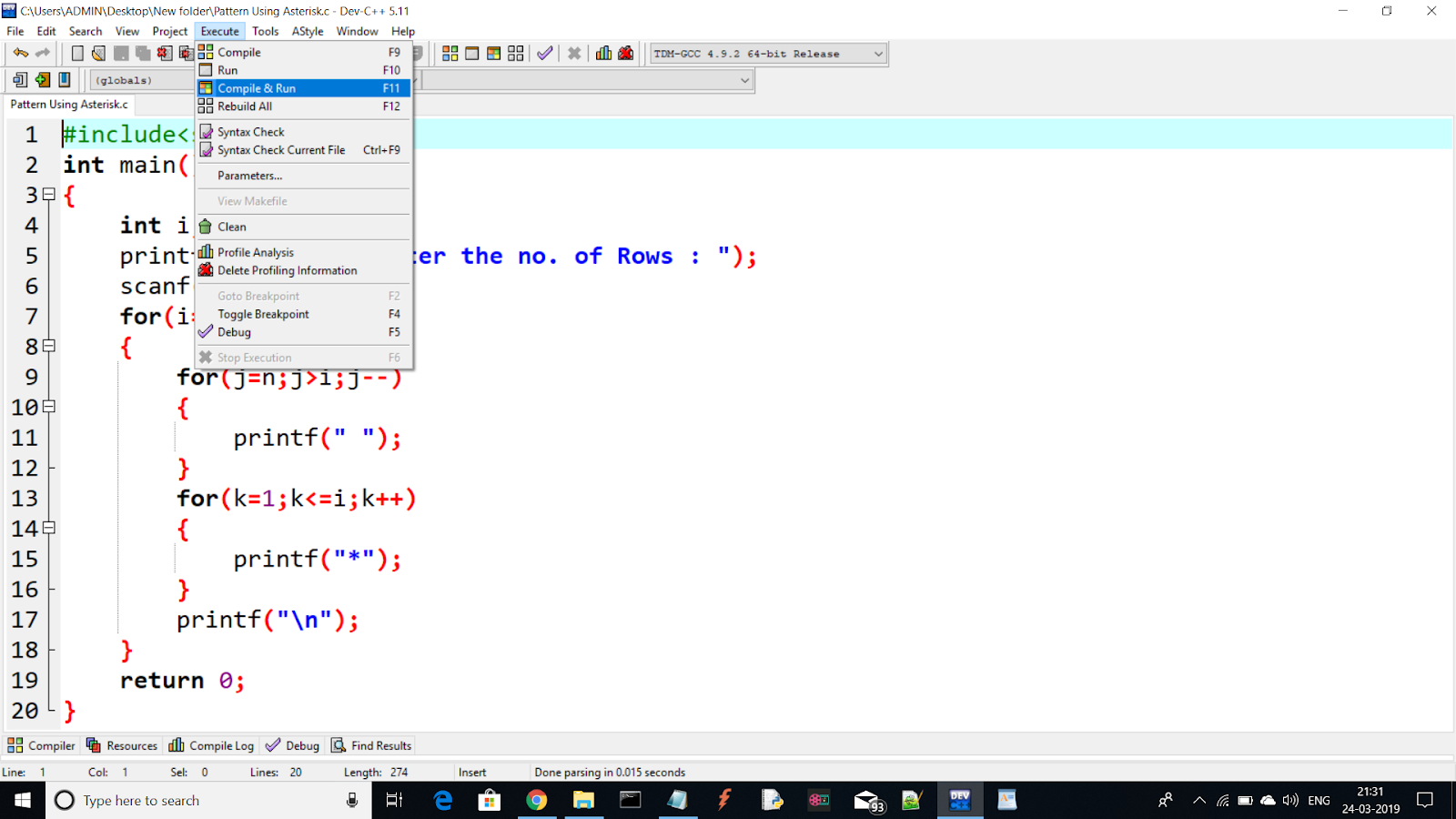Open the Search menu

pyautogui.click(x=86, y=31)
